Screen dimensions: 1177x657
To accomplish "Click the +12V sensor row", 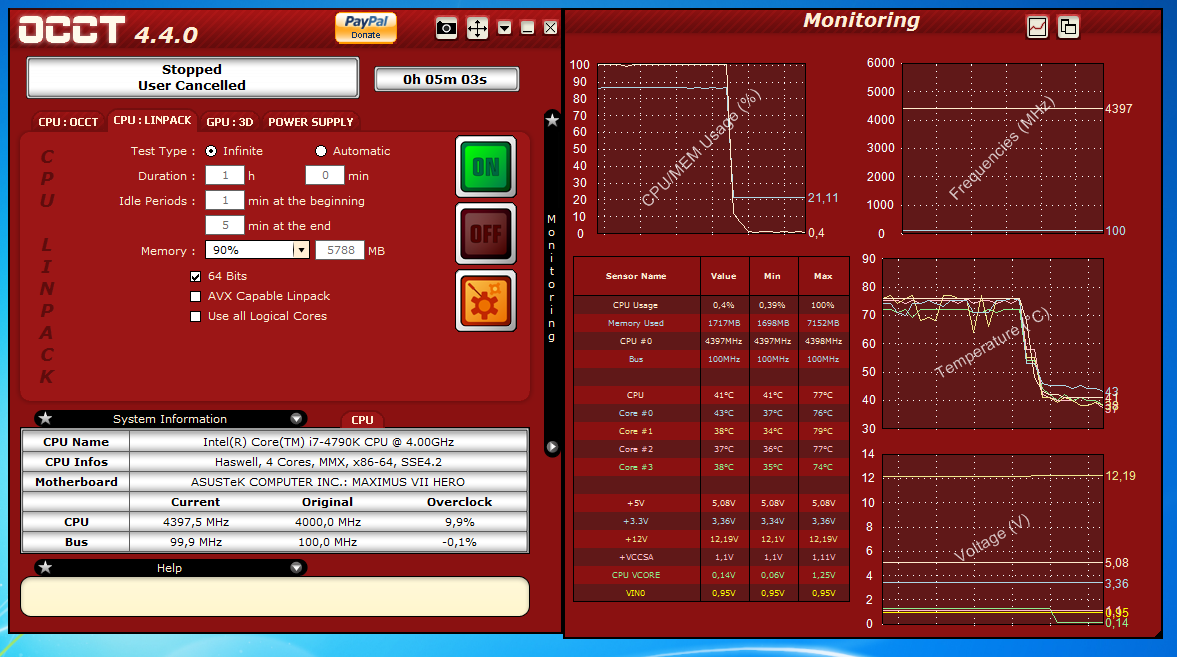I will click(x=711, y=539).
